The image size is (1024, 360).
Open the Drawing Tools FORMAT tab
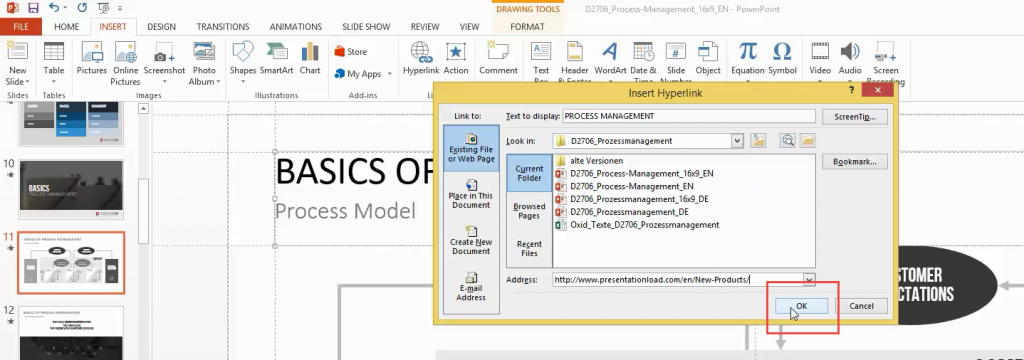[x=527, y=27]
